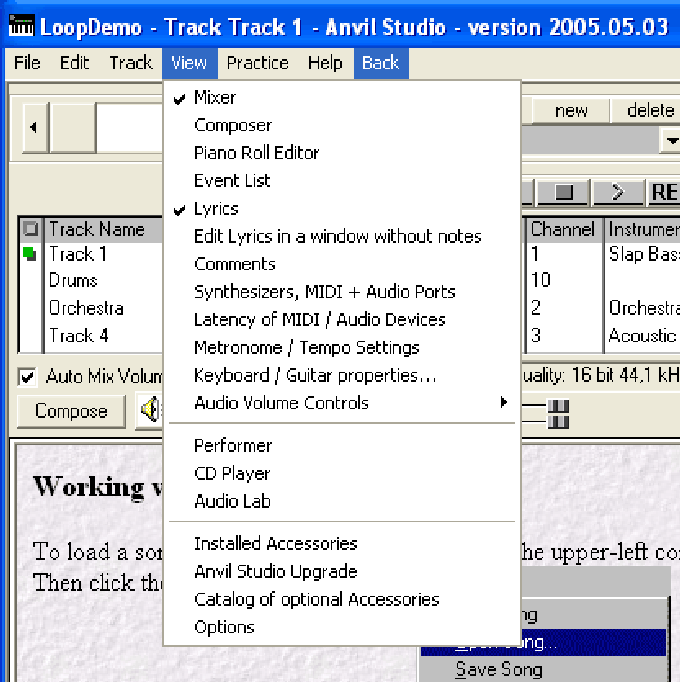Open the Edit menu
This screenshot has width=680, height=682.
click(74, 63)
